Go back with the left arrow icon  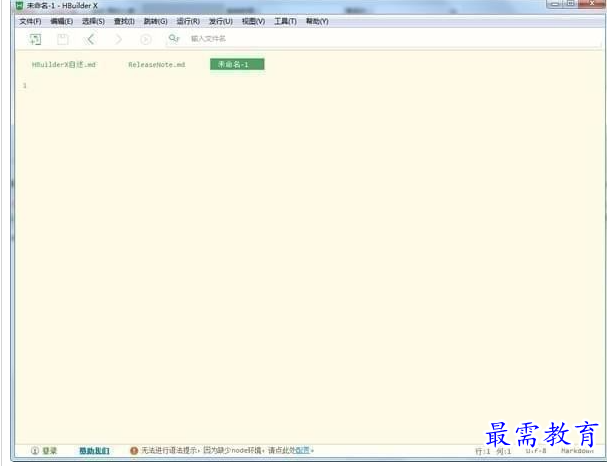[90, 39]
